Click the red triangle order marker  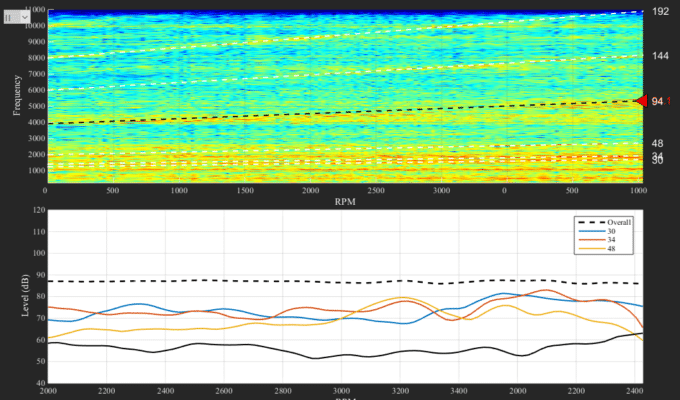642,101
